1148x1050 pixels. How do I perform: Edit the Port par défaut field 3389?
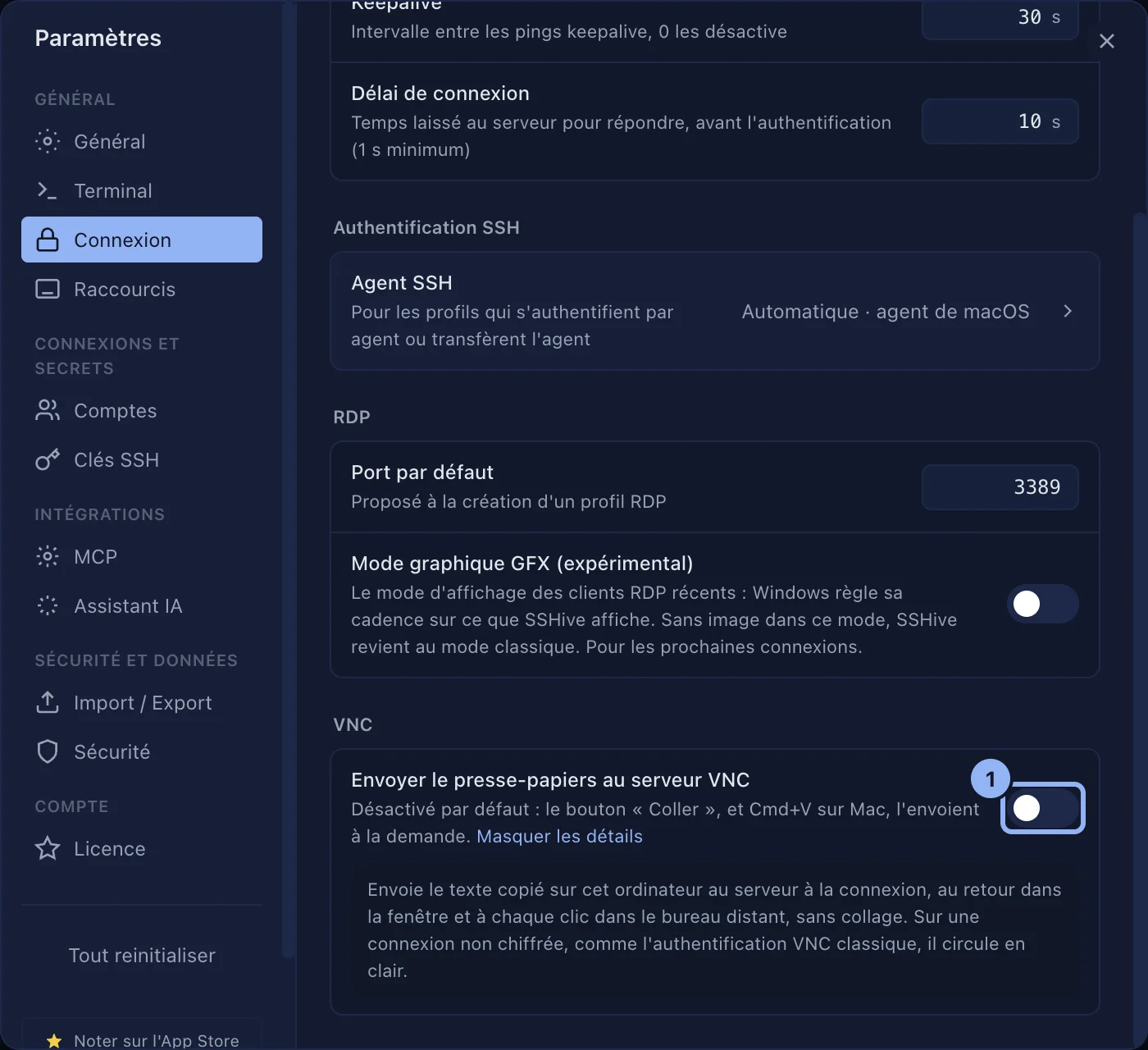(x=1000, y=487)
